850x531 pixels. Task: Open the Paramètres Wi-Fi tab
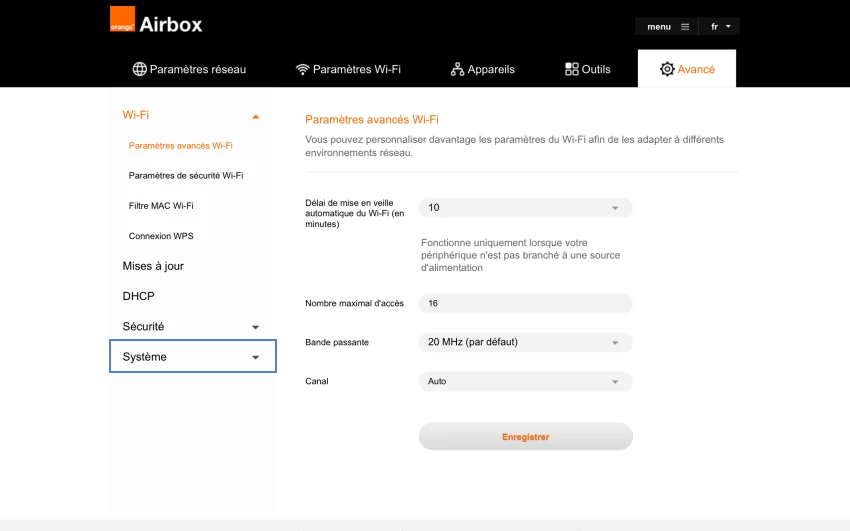click(x=348, y=69)
